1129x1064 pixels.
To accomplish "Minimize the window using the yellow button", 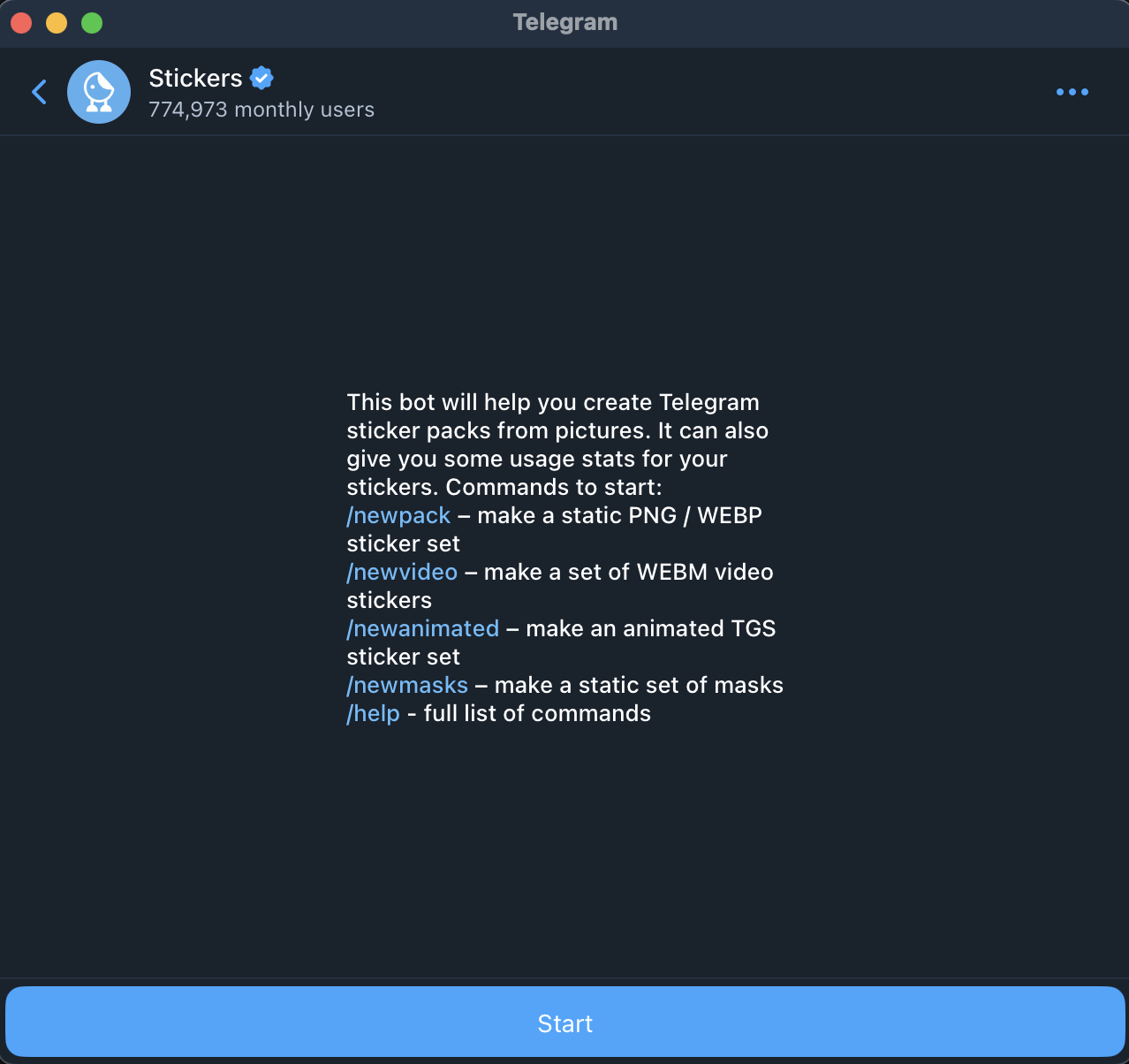I will click(57, 23).
